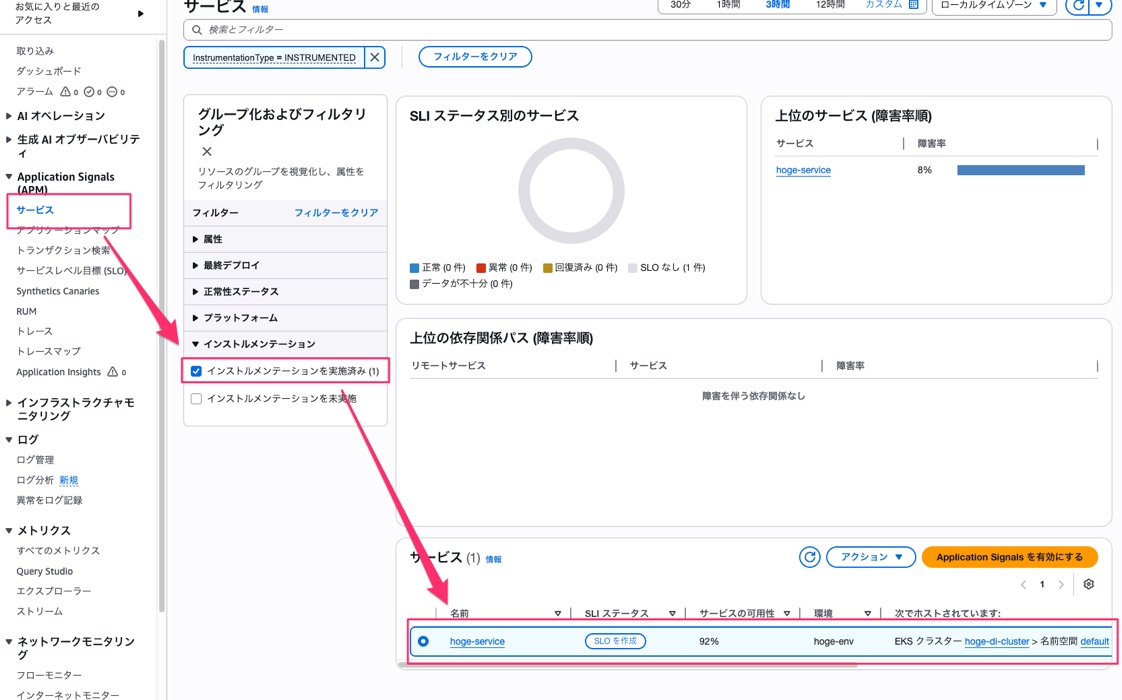The image size is (1122, 700).
Task: Click the hoge-service failure rate bar
Action: (1020, 170)
